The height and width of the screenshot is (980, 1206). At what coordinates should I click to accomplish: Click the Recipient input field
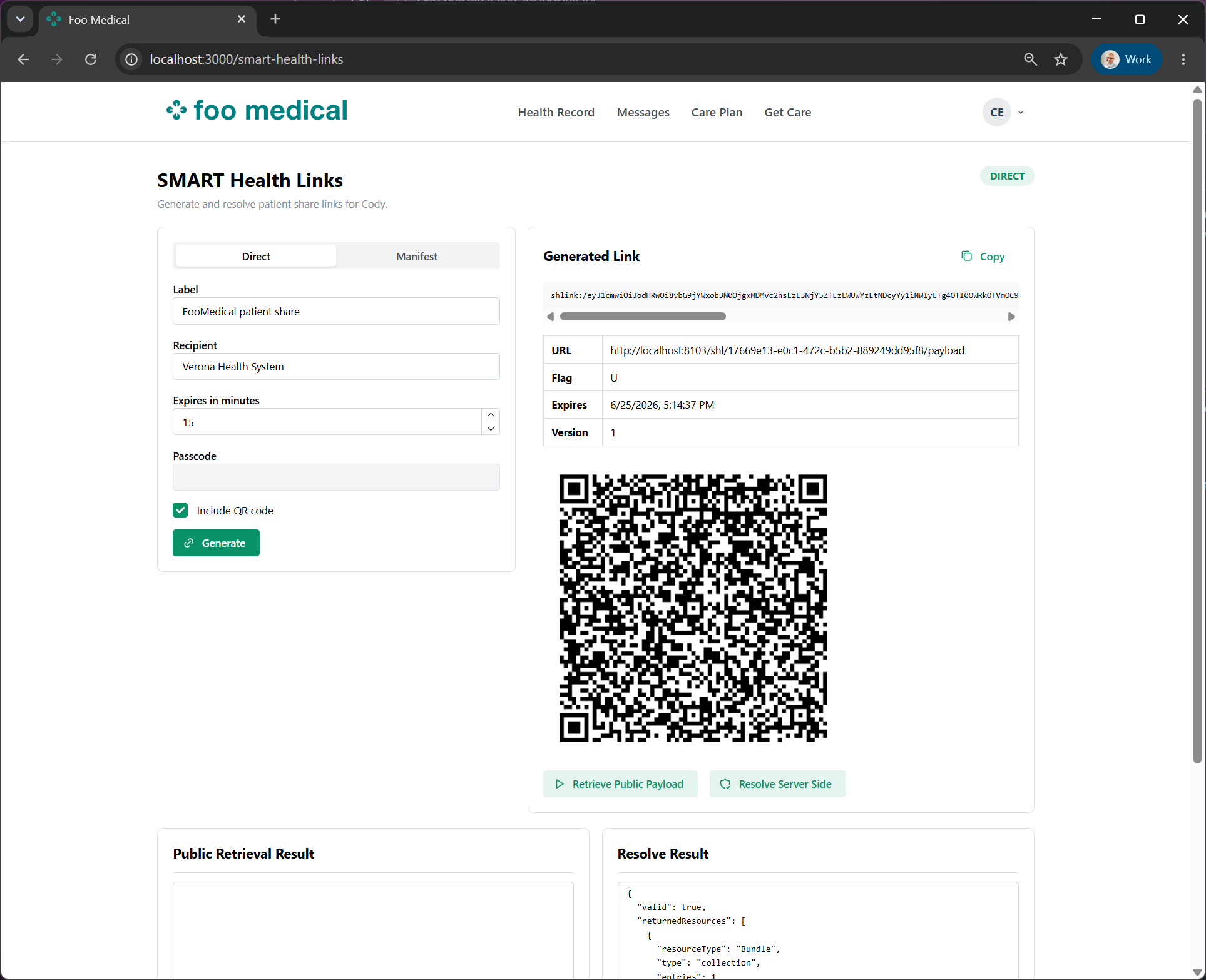click(336, 367)
